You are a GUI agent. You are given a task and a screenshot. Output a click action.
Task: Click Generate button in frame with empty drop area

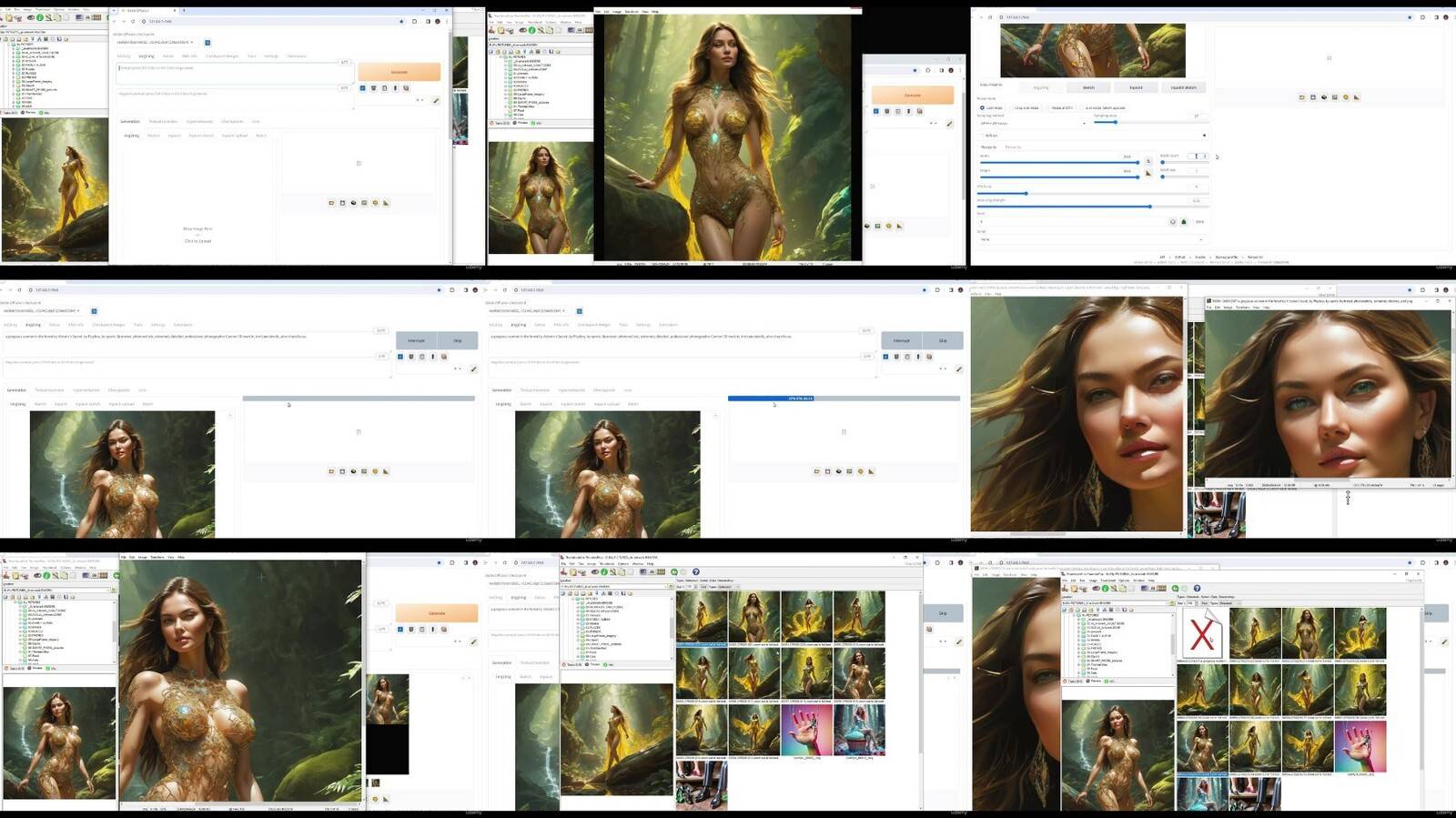tap(399, 72)
